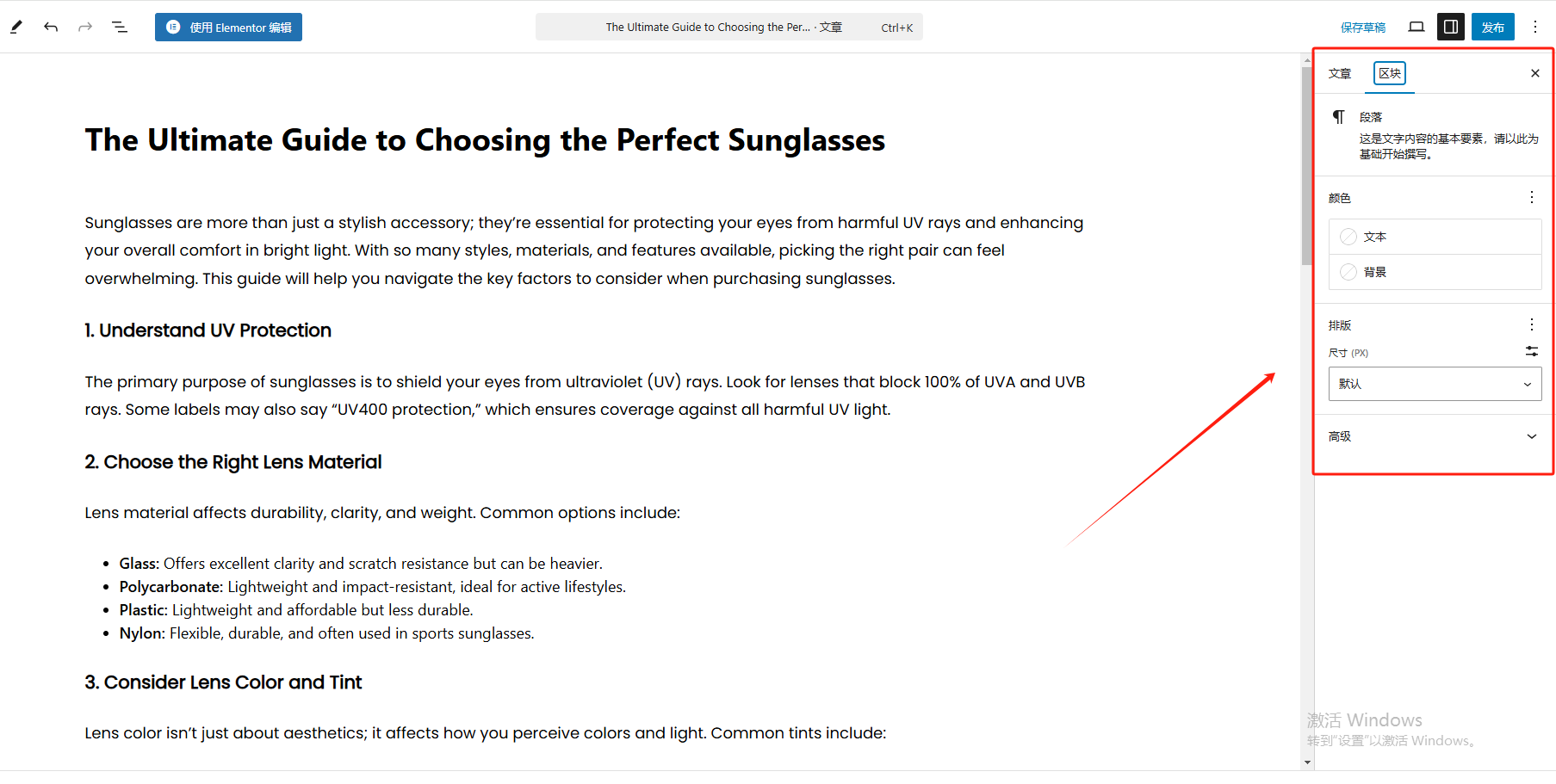1556x784 pixels.
Task: Toggle the settings sidebar button
Action: click(x=1451, y=27)
